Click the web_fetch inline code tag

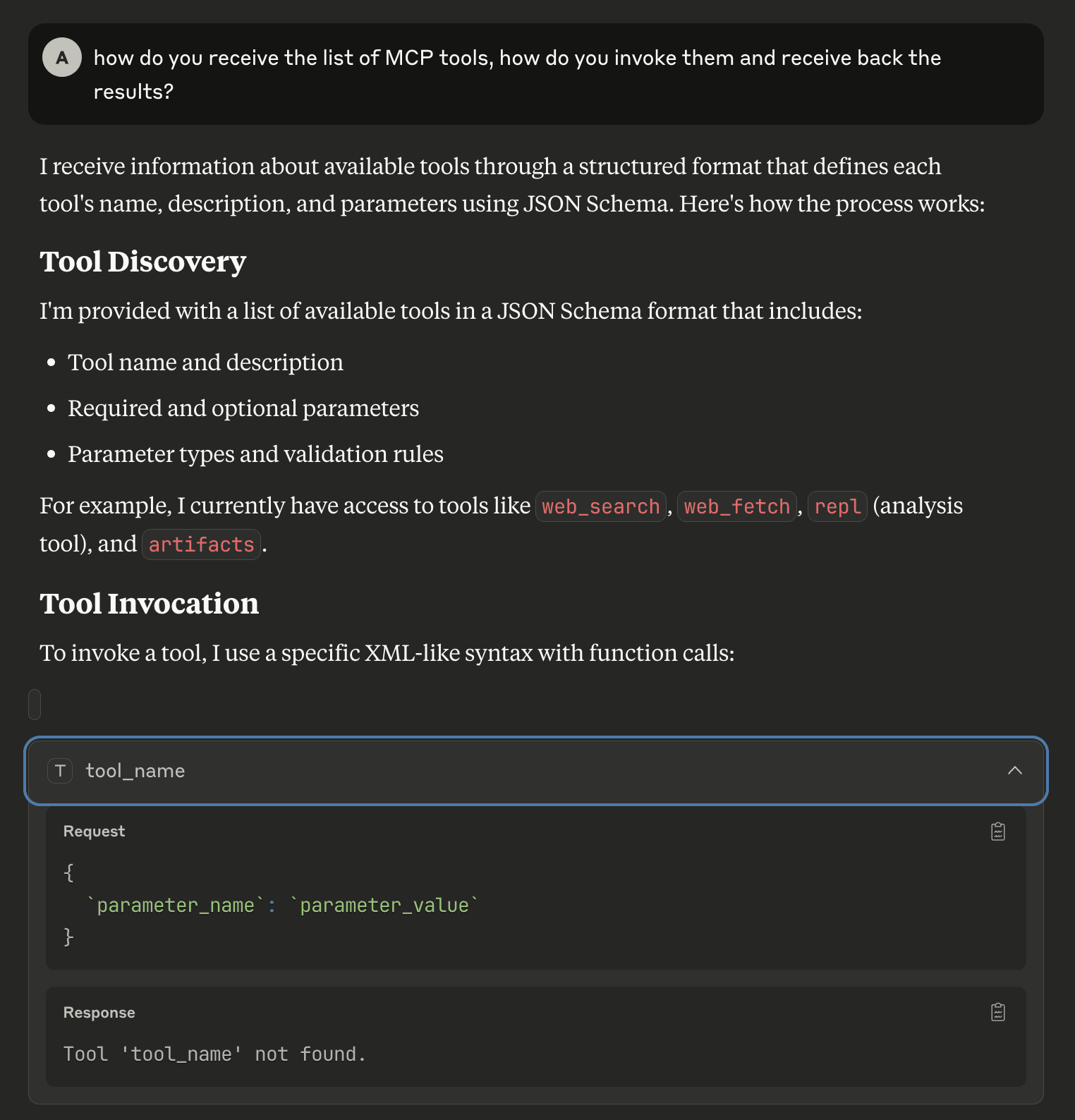pos(736,506)
